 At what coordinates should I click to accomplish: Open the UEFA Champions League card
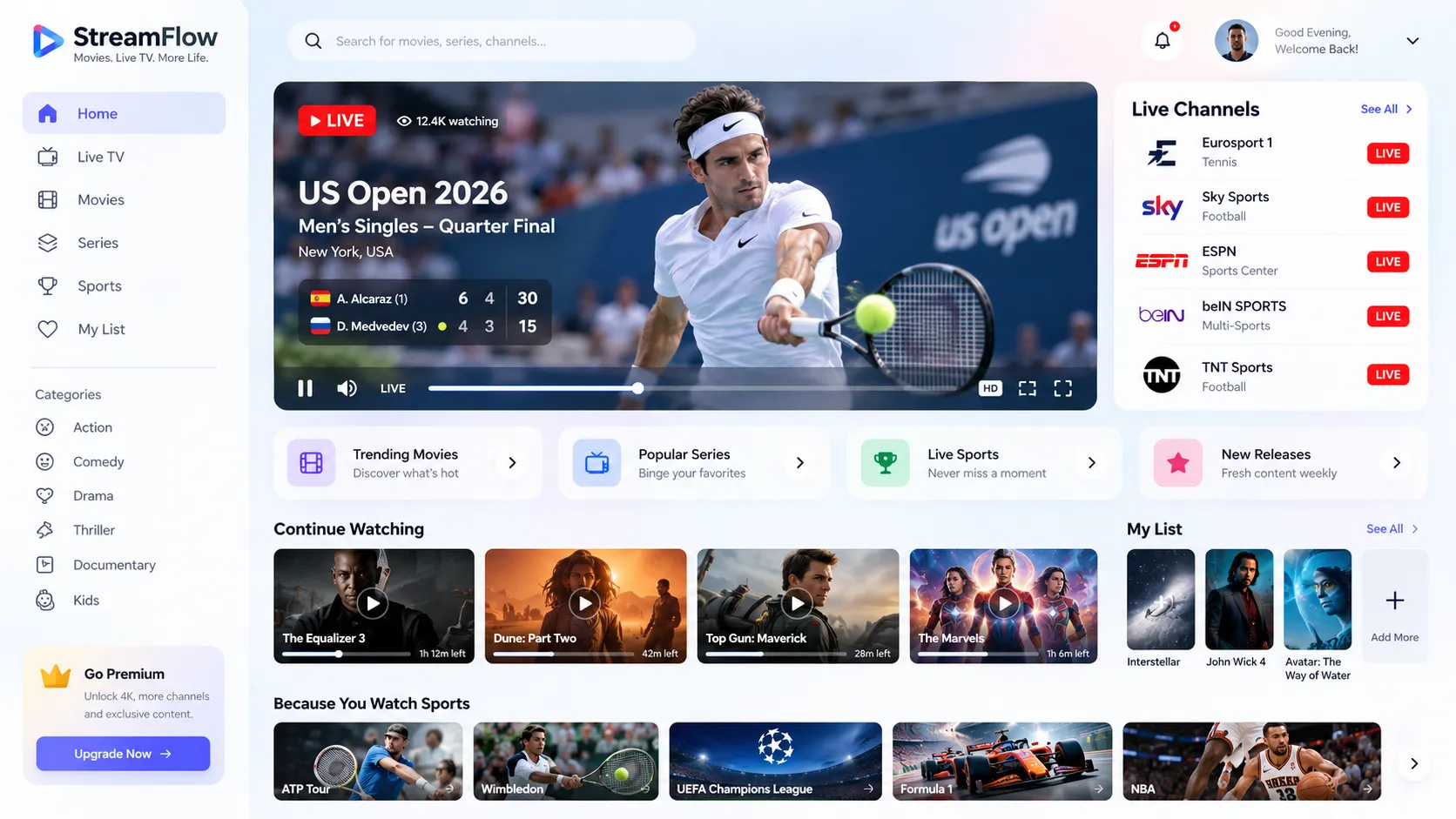(775, 761)
